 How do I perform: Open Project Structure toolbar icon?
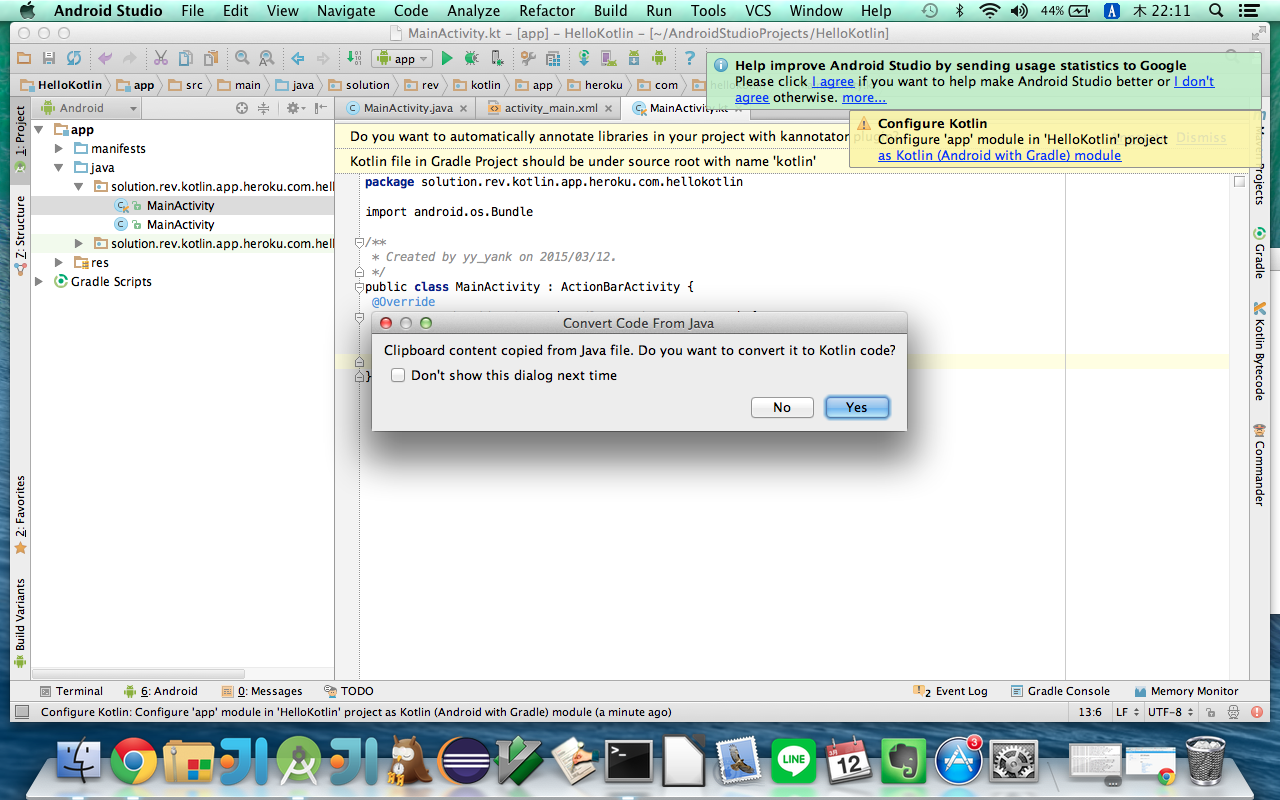[x=528, y=59]
